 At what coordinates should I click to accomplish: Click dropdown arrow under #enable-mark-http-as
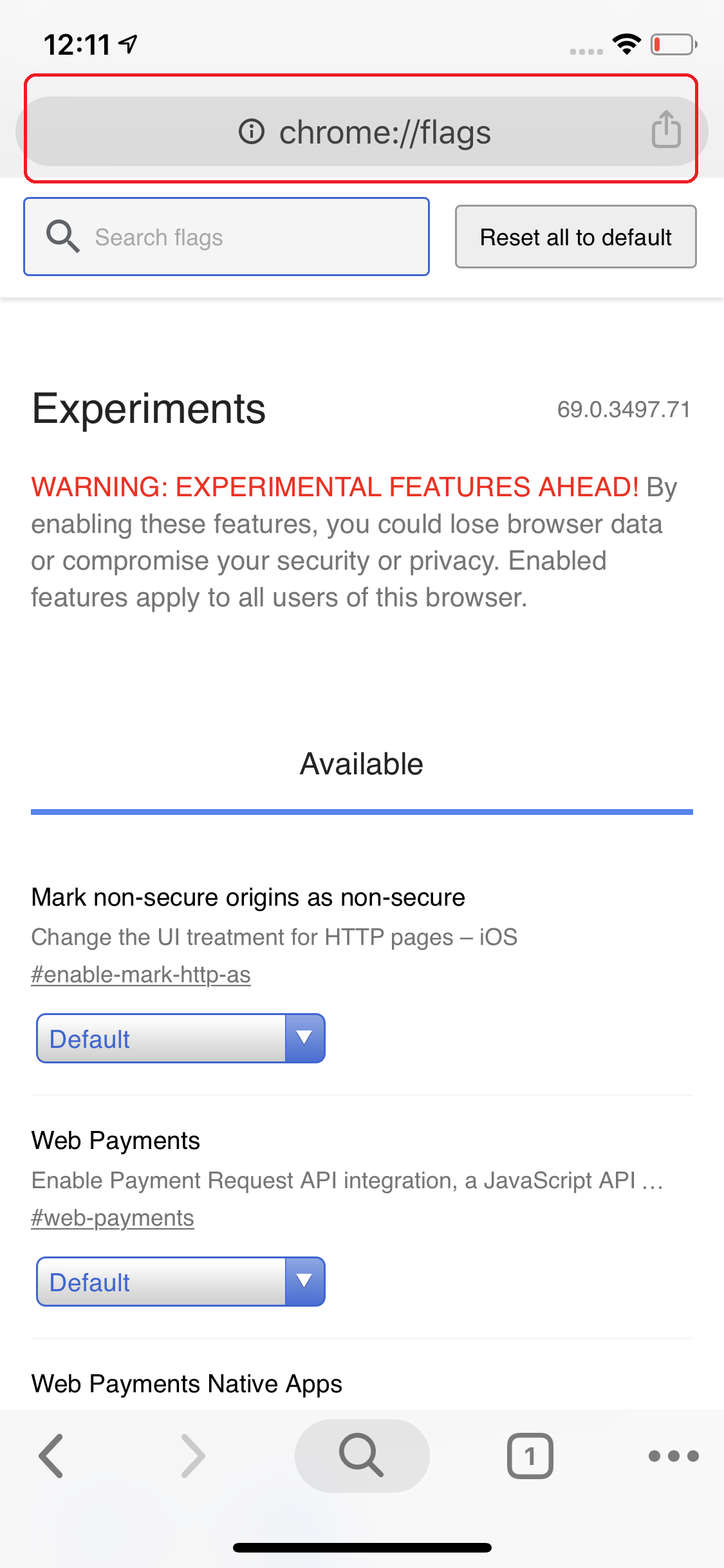click(304, 1038)
